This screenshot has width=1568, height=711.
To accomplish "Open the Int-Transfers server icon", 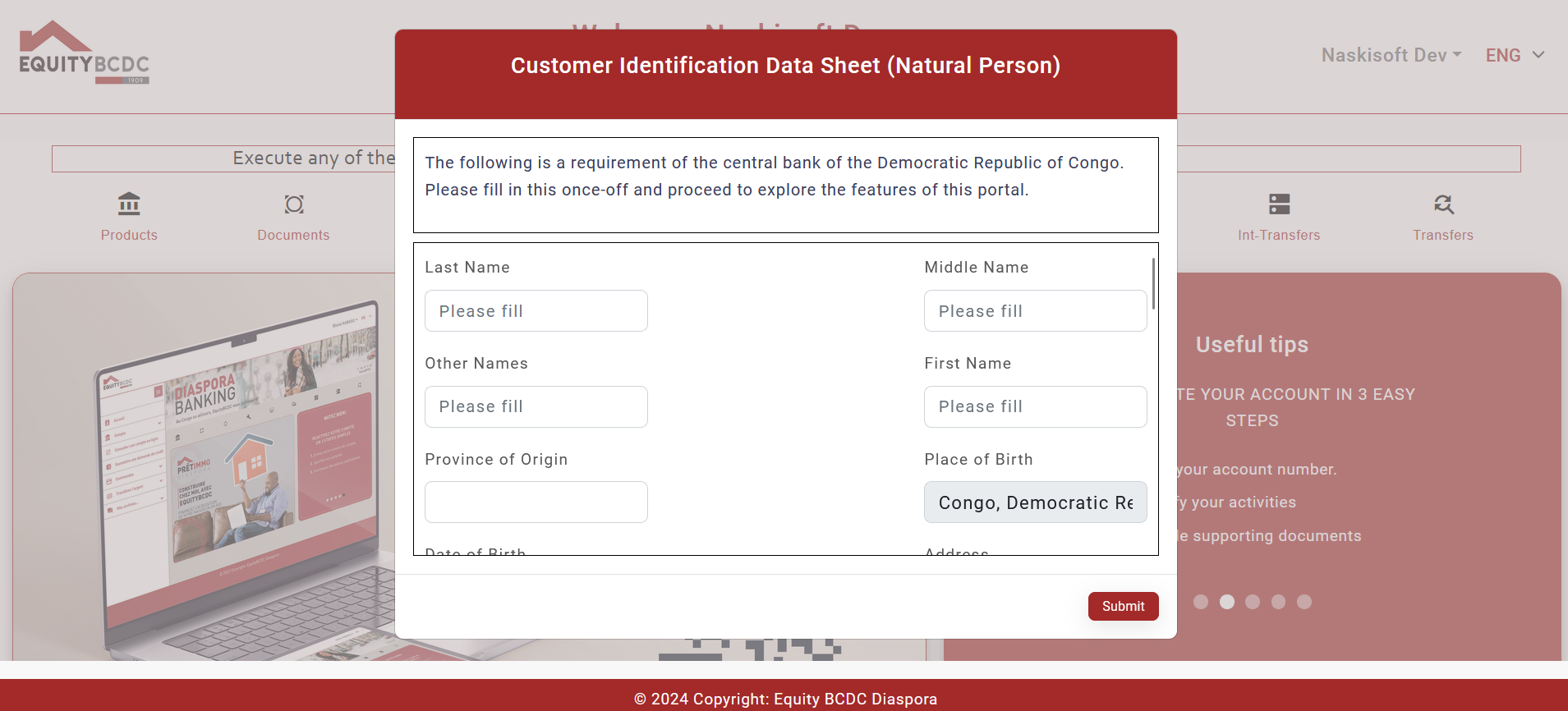I will point(1279,204).
